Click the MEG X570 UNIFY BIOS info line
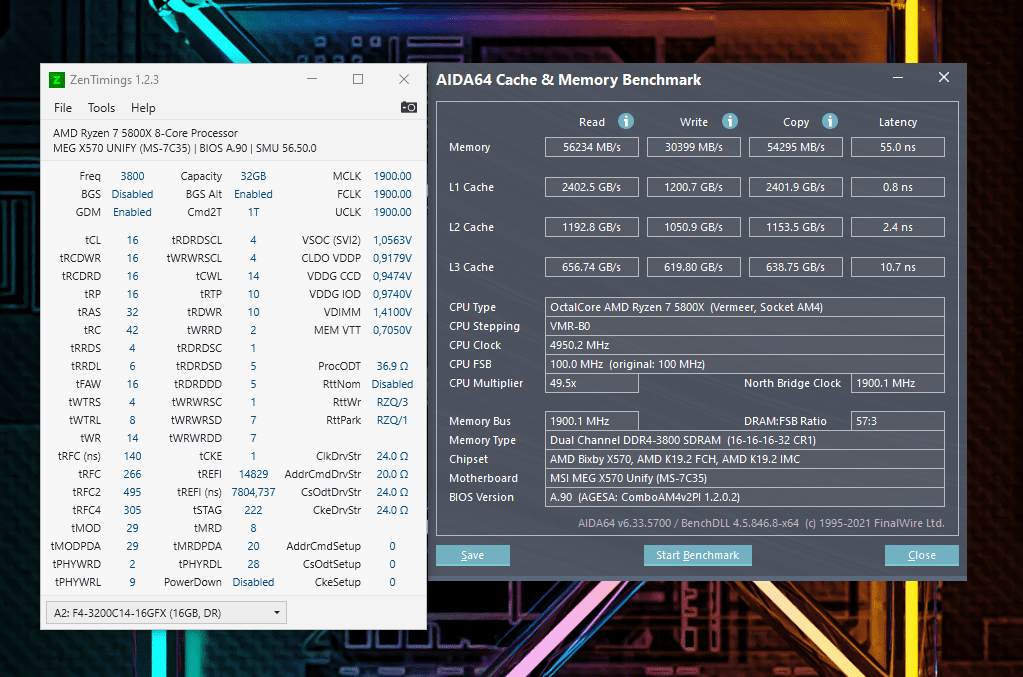 185,148
